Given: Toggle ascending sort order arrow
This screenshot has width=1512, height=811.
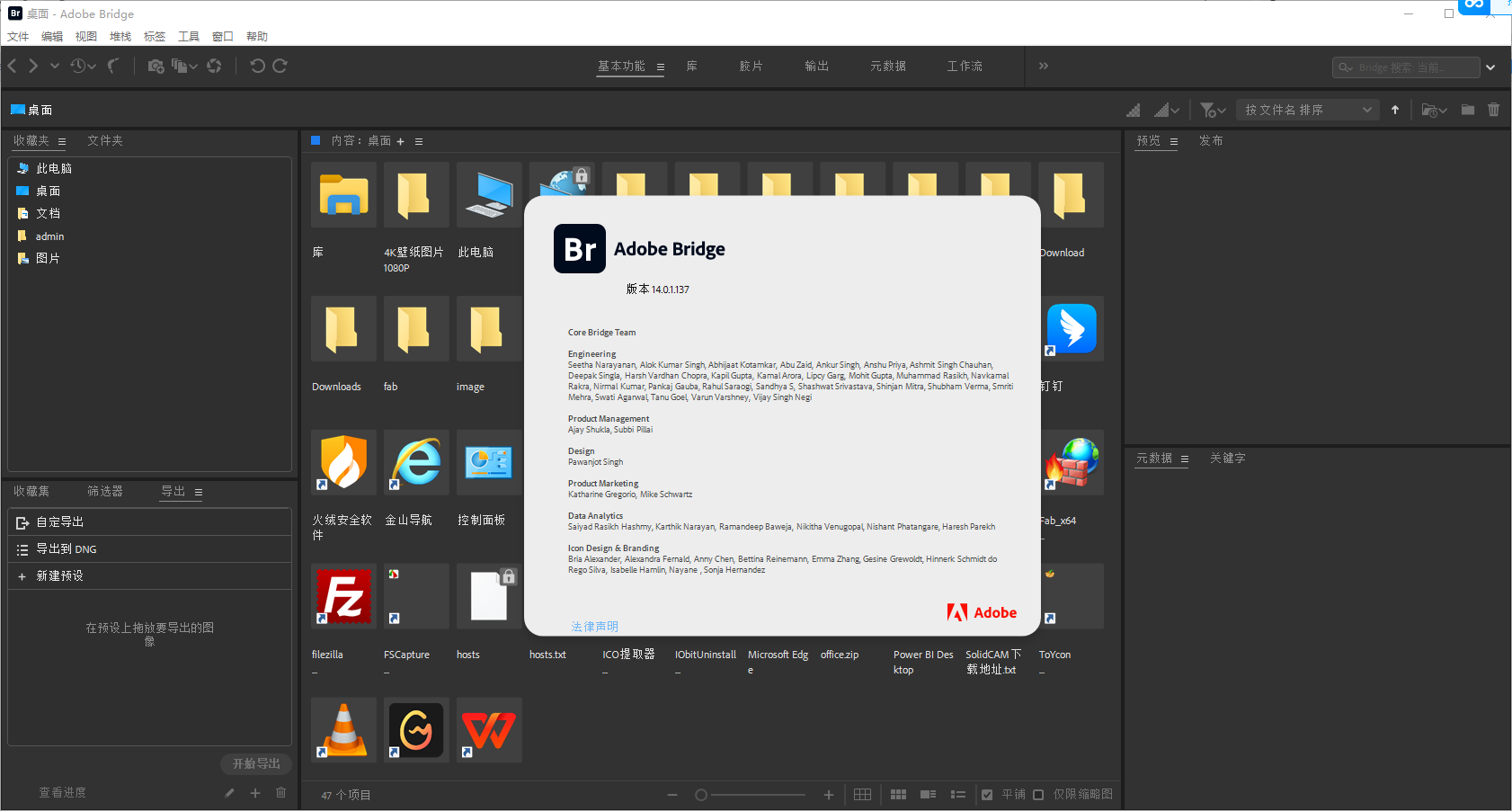Looking at the screenshot, I should (1395, 110).
